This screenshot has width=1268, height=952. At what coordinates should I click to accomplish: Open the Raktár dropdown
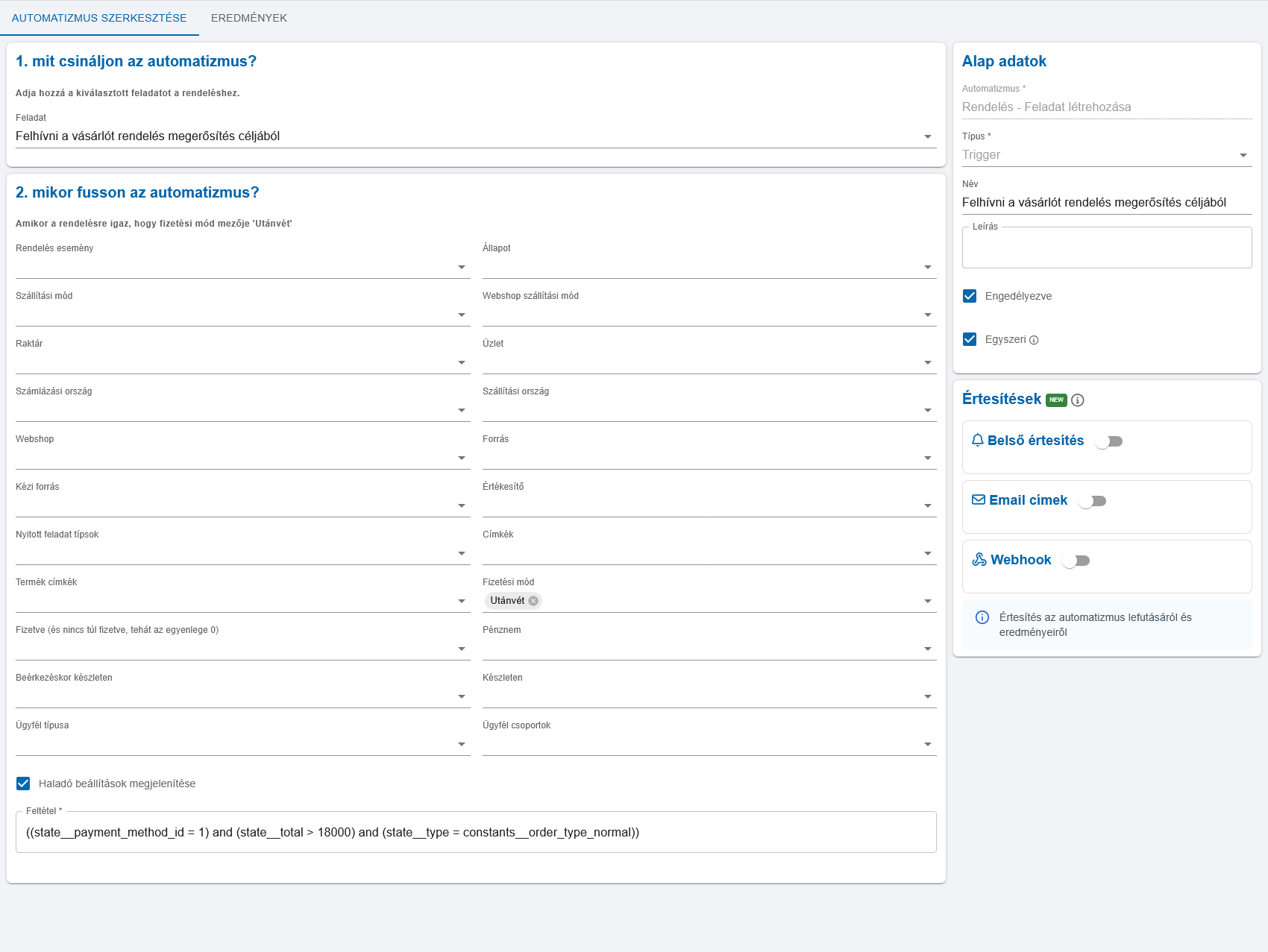coord(243,362)
